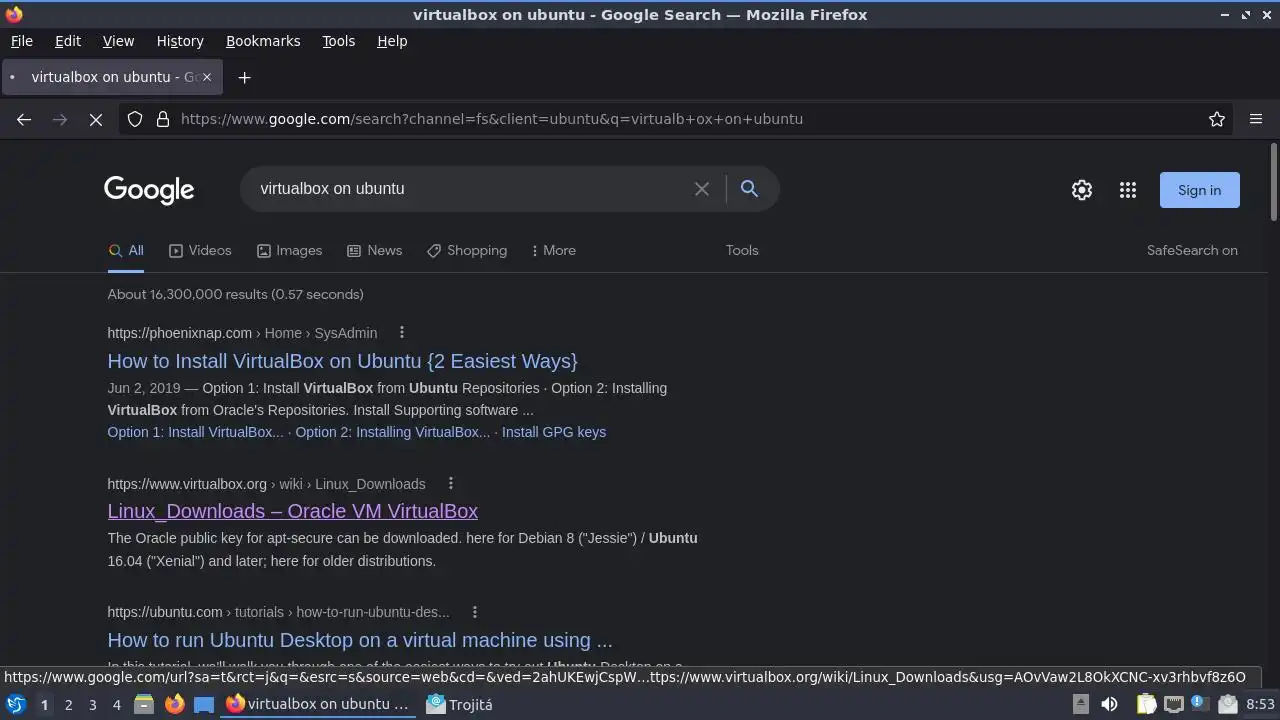Switch to Images results
The image size is (1280, 720).
click(289, 250)
